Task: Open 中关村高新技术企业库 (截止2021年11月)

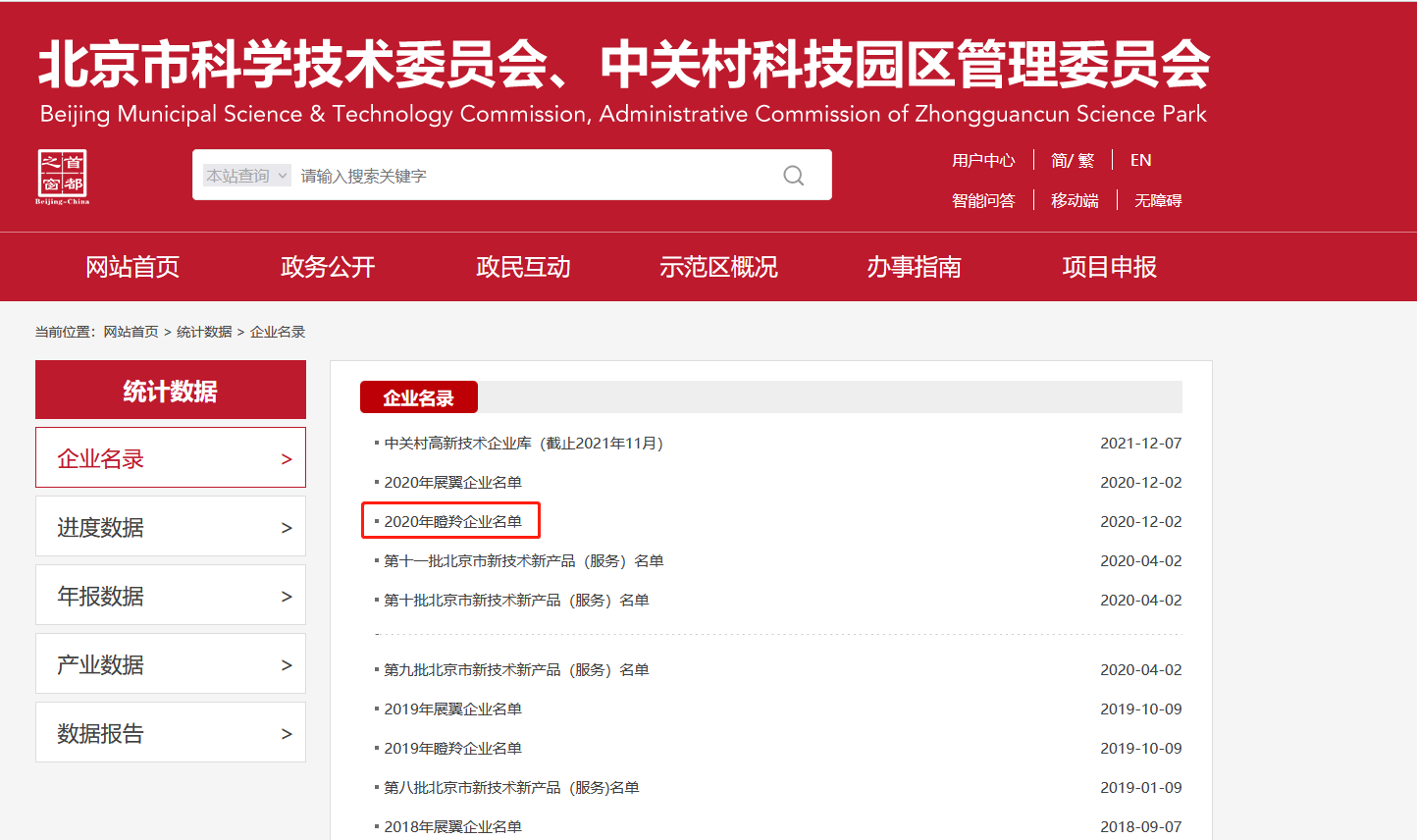Action: 524,444
